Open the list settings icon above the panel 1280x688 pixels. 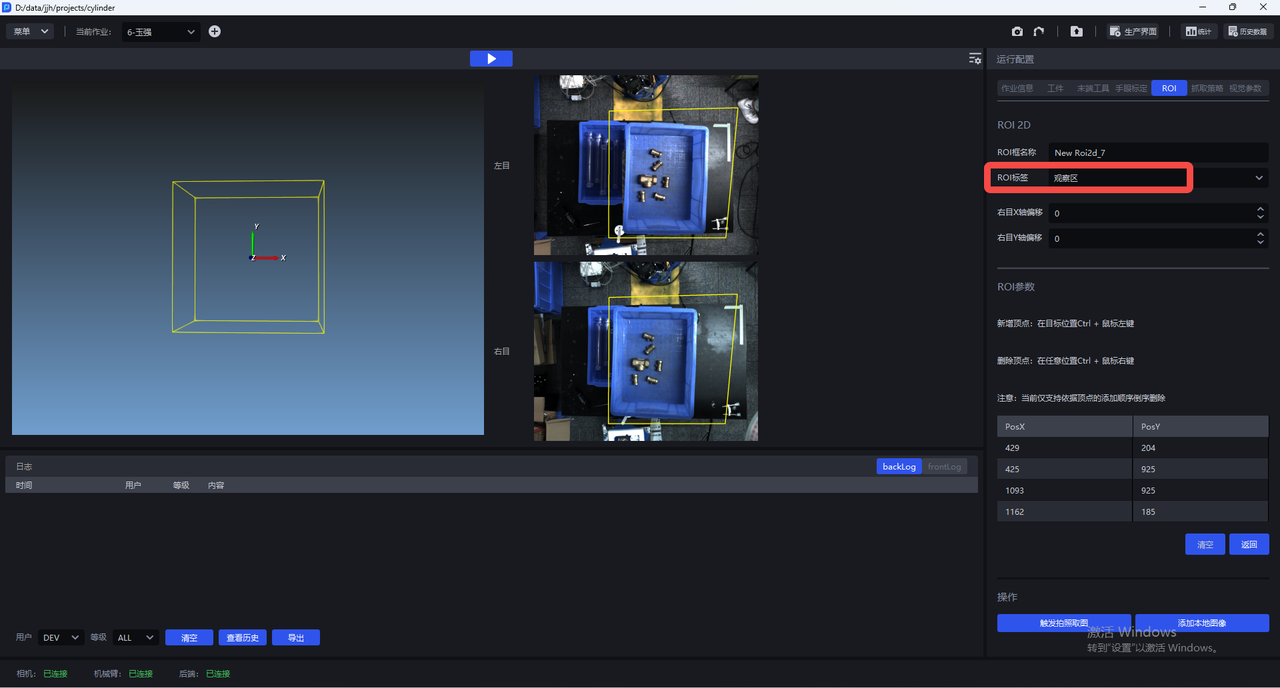click(975, 59)
